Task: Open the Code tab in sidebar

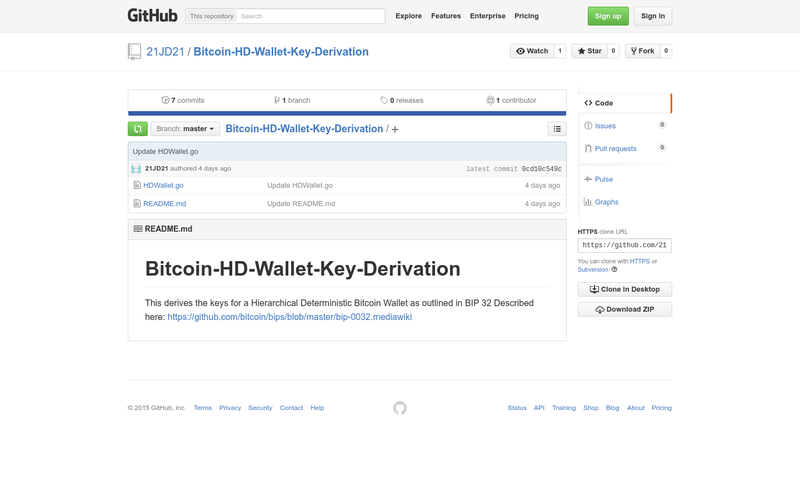Action: point(624,103)
